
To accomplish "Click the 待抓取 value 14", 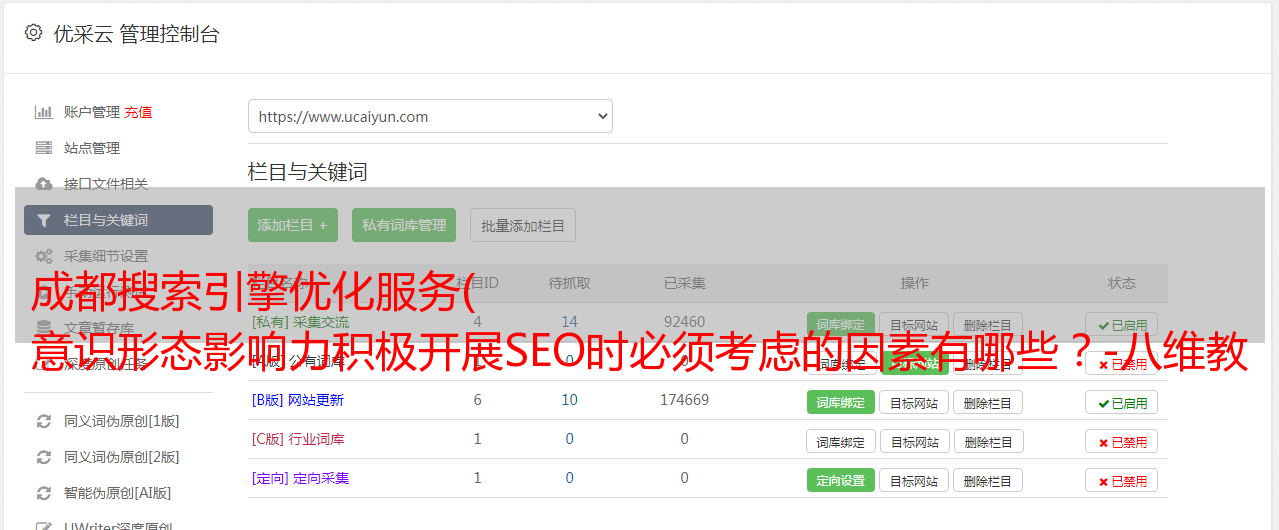I will click(x=570, y=322).
